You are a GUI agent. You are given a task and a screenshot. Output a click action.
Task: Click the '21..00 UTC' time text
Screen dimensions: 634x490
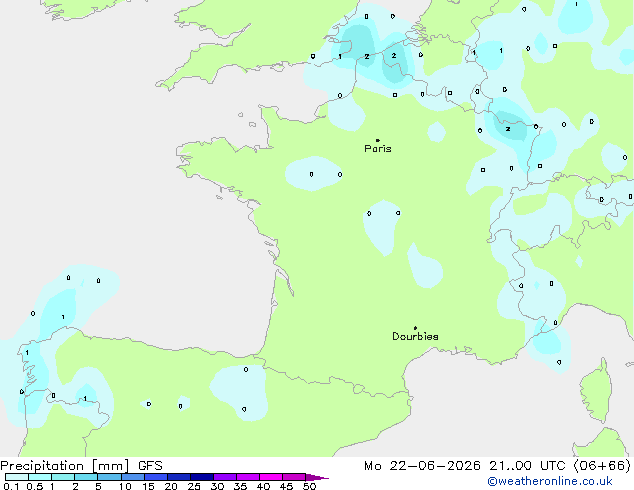(527, 466)
